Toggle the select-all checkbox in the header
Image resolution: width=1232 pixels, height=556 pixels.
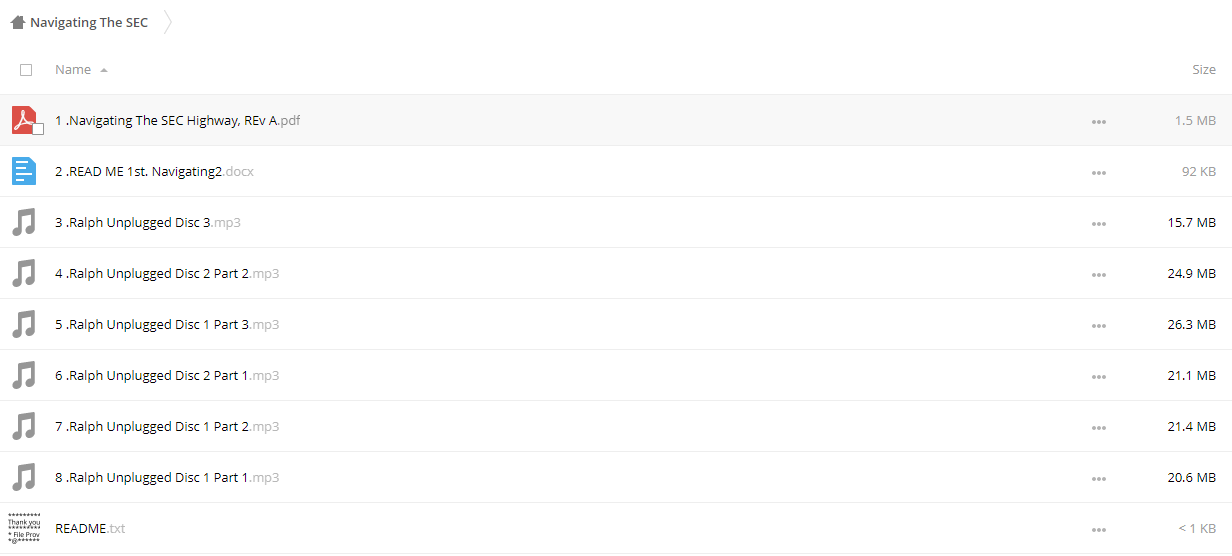(x=26, y=70)
